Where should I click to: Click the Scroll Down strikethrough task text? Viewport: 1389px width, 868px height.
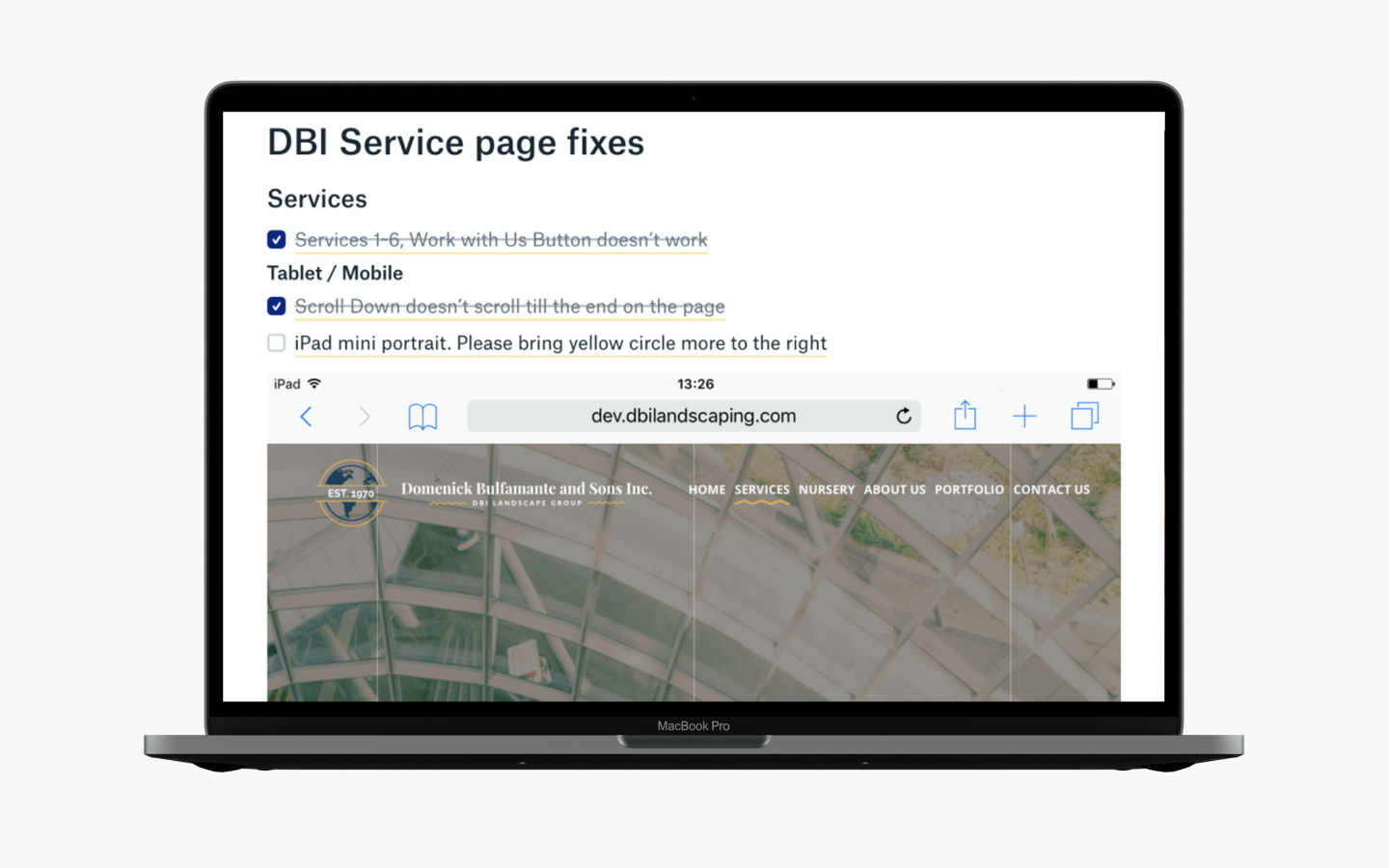pyautogui.click(x=510, y=307)
